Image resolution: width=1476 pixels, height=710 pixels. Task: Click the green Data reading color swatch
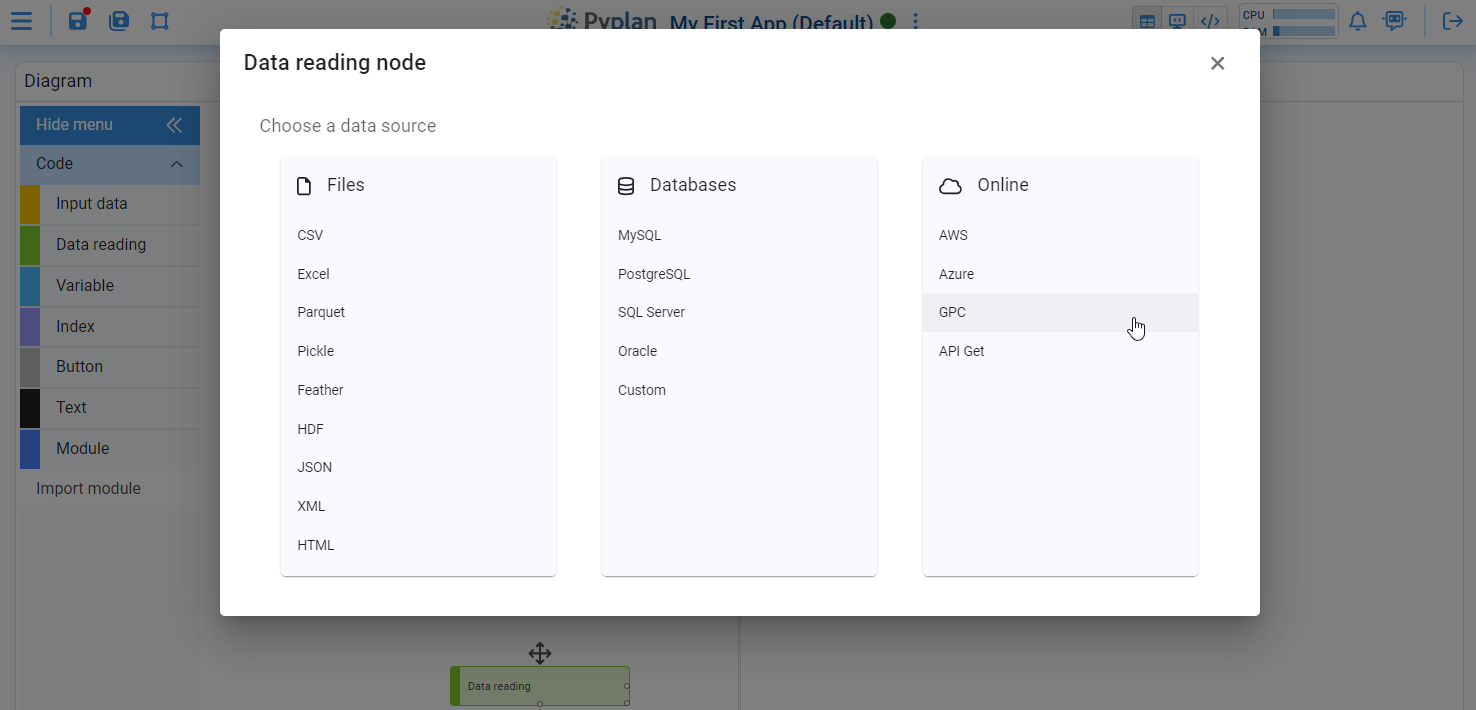tap(30, 245)
